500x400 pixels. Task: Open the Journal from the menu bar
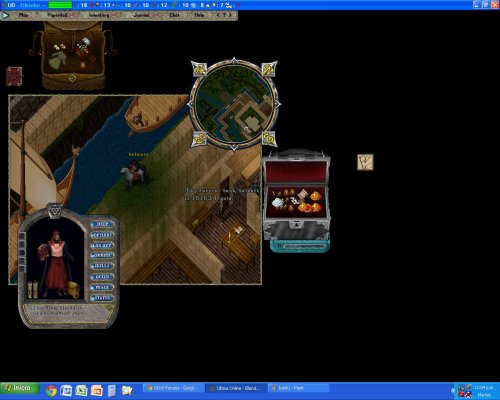[141, 15]
